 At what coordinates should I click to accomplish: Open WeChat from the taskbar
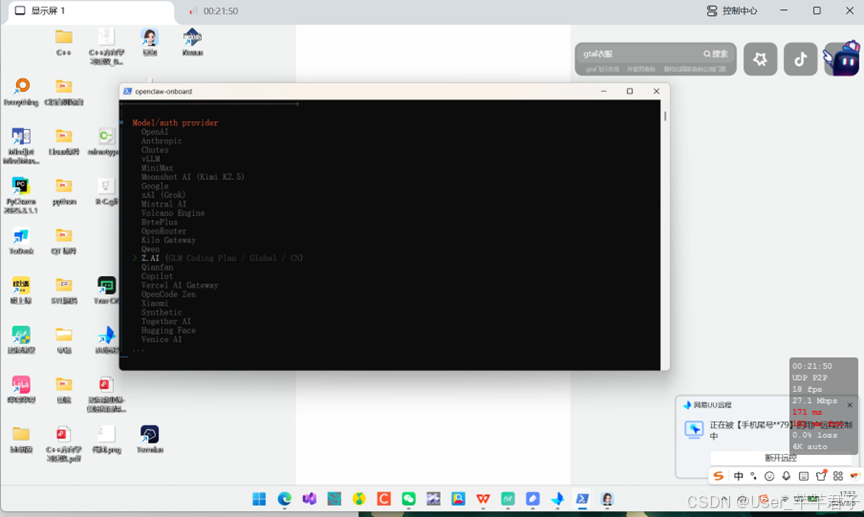pyautogui.click(x=408, y=499)
